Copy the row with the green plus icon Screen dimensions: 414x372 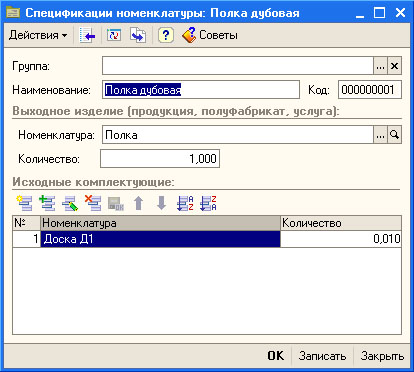pyautogui.click(x=47, y=203)
